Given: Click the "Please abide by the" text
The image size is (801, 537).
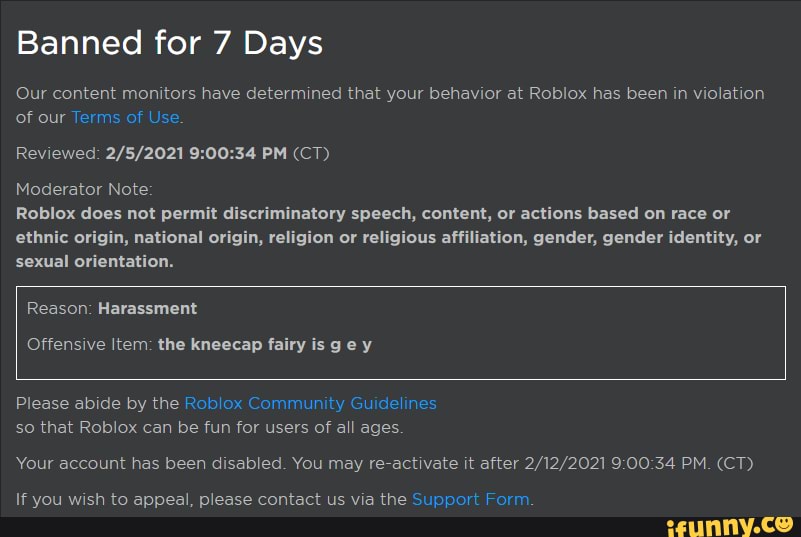Looking at the screenshot, I should [x=97, y=403].
